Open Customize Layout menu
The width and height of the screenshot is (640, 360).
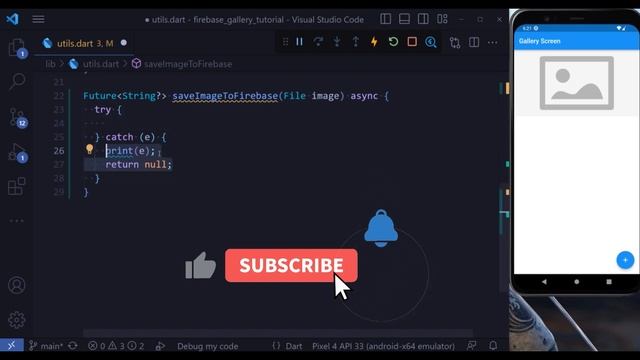pos(442,19)
